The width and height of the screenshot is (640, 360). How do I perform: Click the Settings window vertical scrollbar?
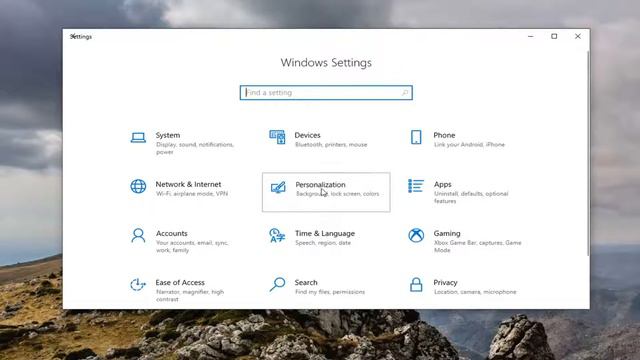(x=588, y=153)
